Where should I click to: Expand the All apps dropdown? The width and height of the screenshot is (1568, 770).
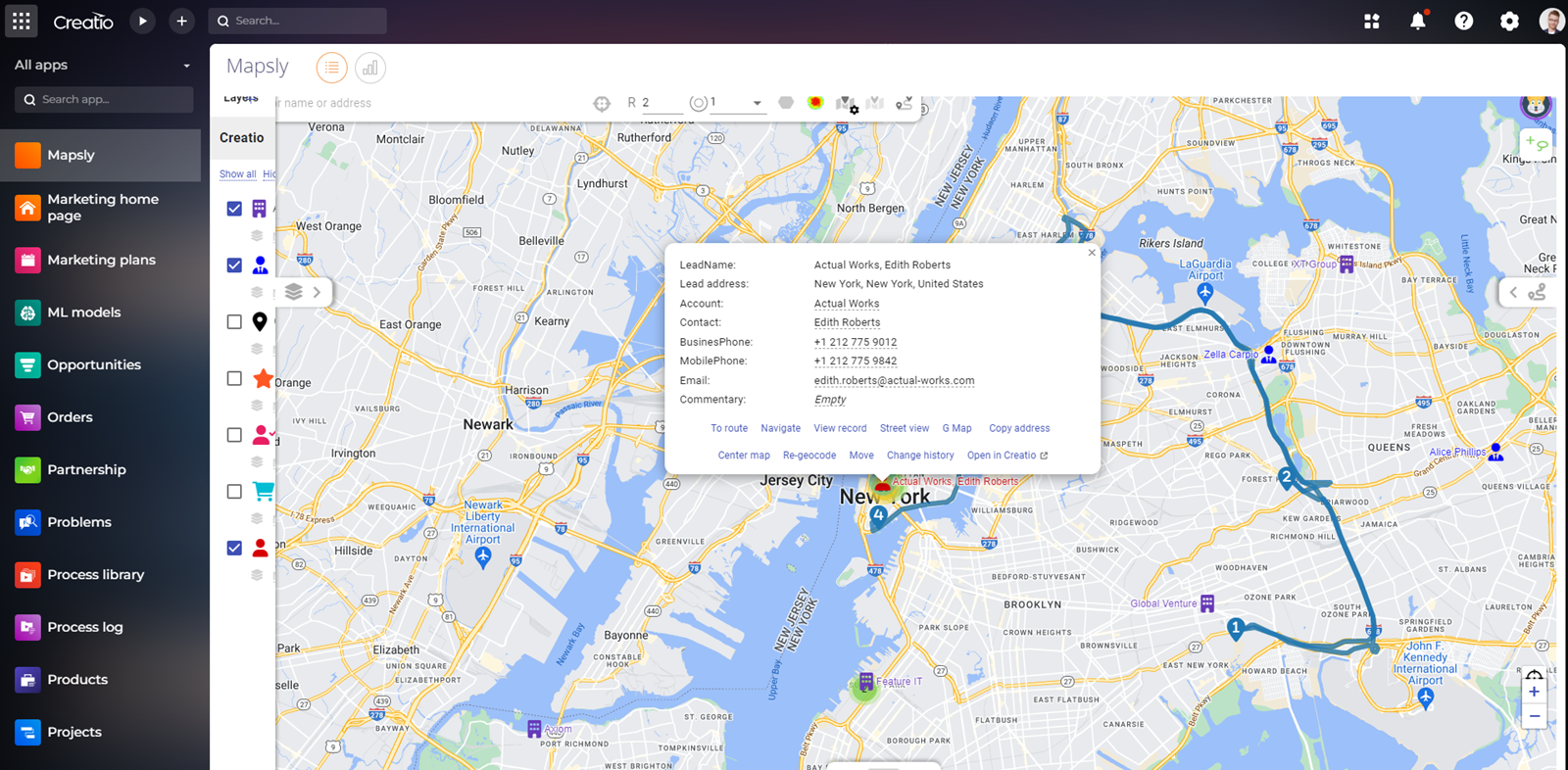coord(186,66)
